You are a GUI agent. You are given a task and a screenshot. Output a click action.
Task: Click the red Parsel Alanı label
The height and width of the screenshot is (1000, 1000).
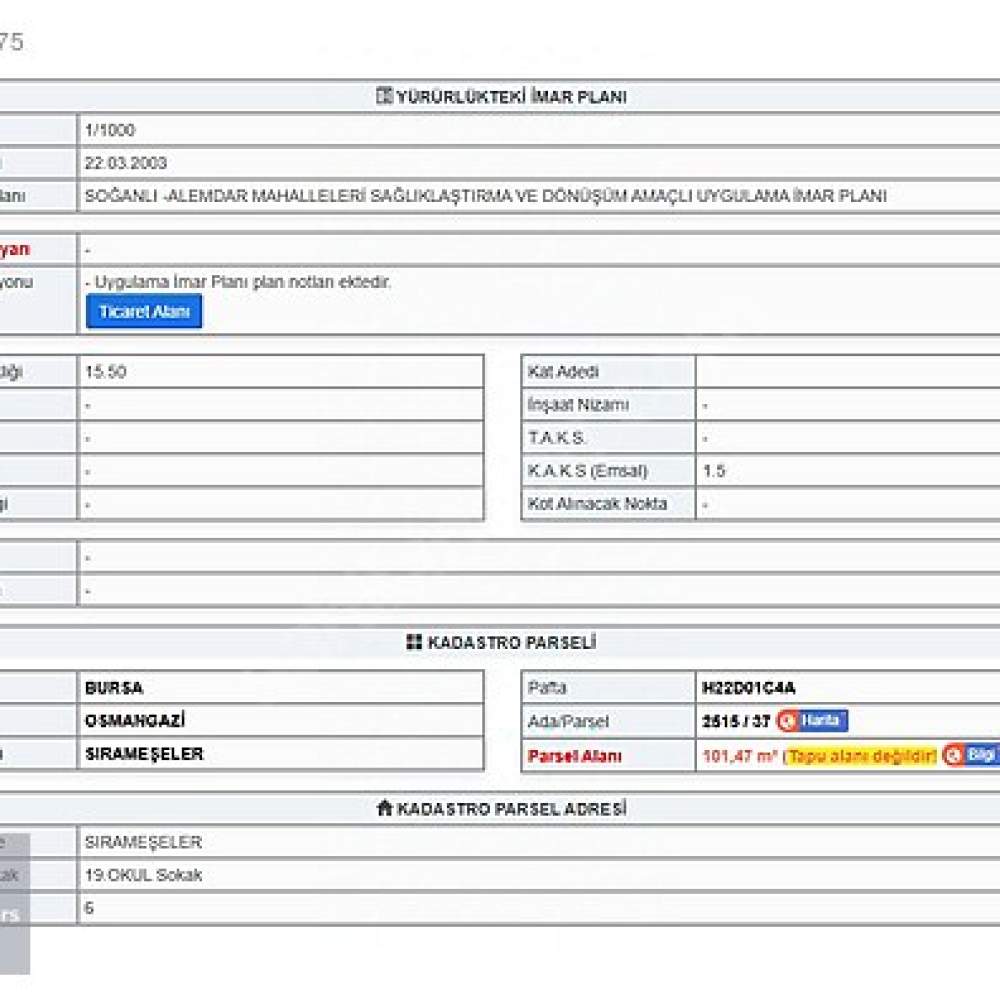574,756
